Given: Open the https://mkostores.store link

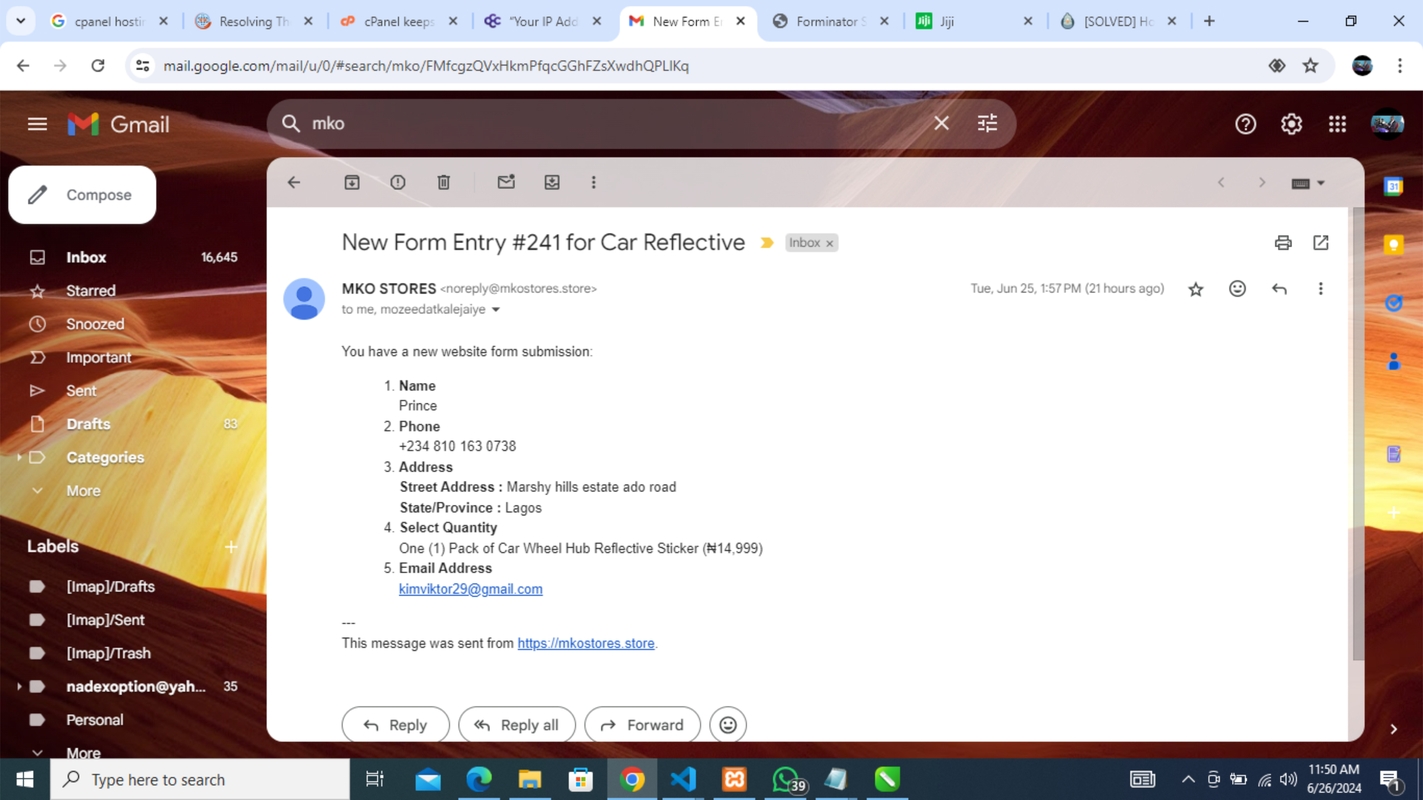Looking at the screenshot, I should pos(586,644).
